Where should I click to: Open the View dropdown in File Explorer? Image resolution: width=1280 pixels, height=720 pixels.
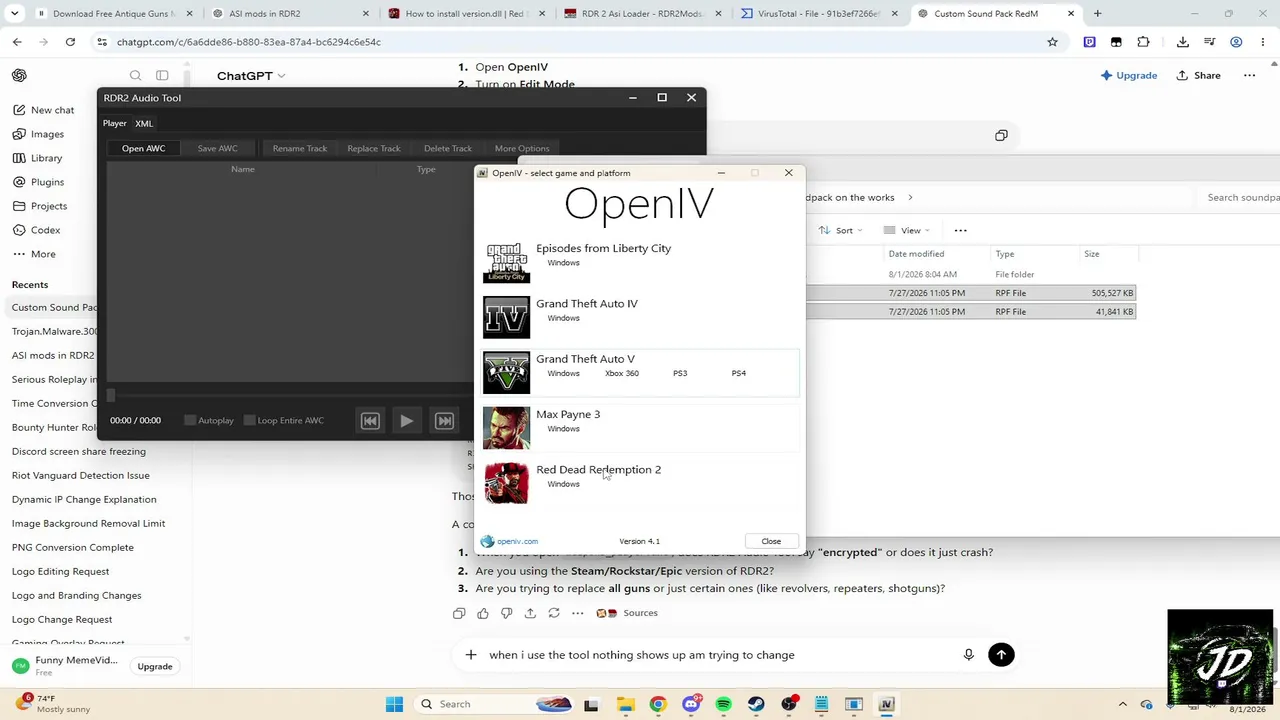pos(906,230)
